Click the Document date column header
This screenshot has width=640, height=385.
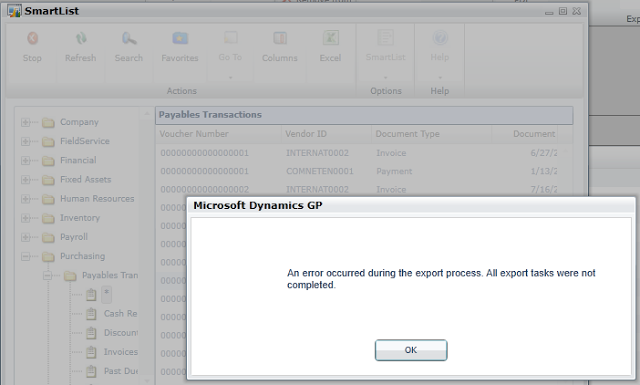coord(525,134)
